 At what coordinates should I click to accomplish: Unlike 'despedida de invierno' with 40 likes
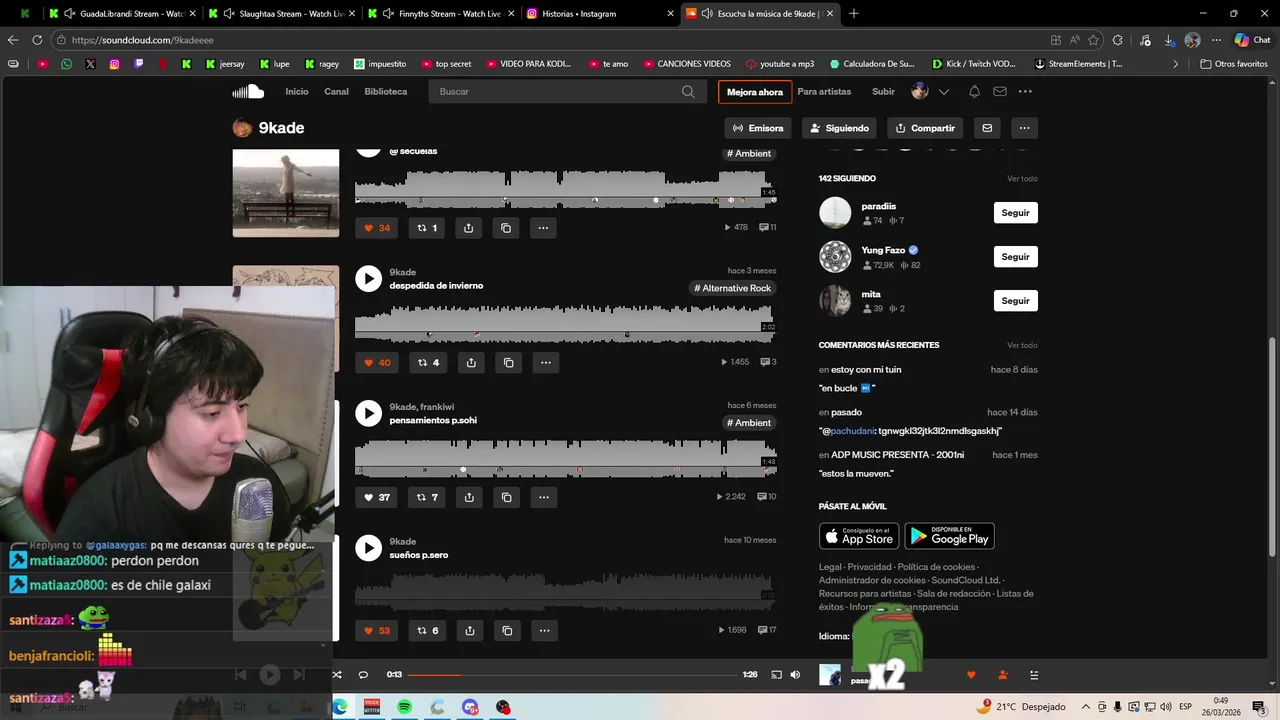click(x=377, y=362)
